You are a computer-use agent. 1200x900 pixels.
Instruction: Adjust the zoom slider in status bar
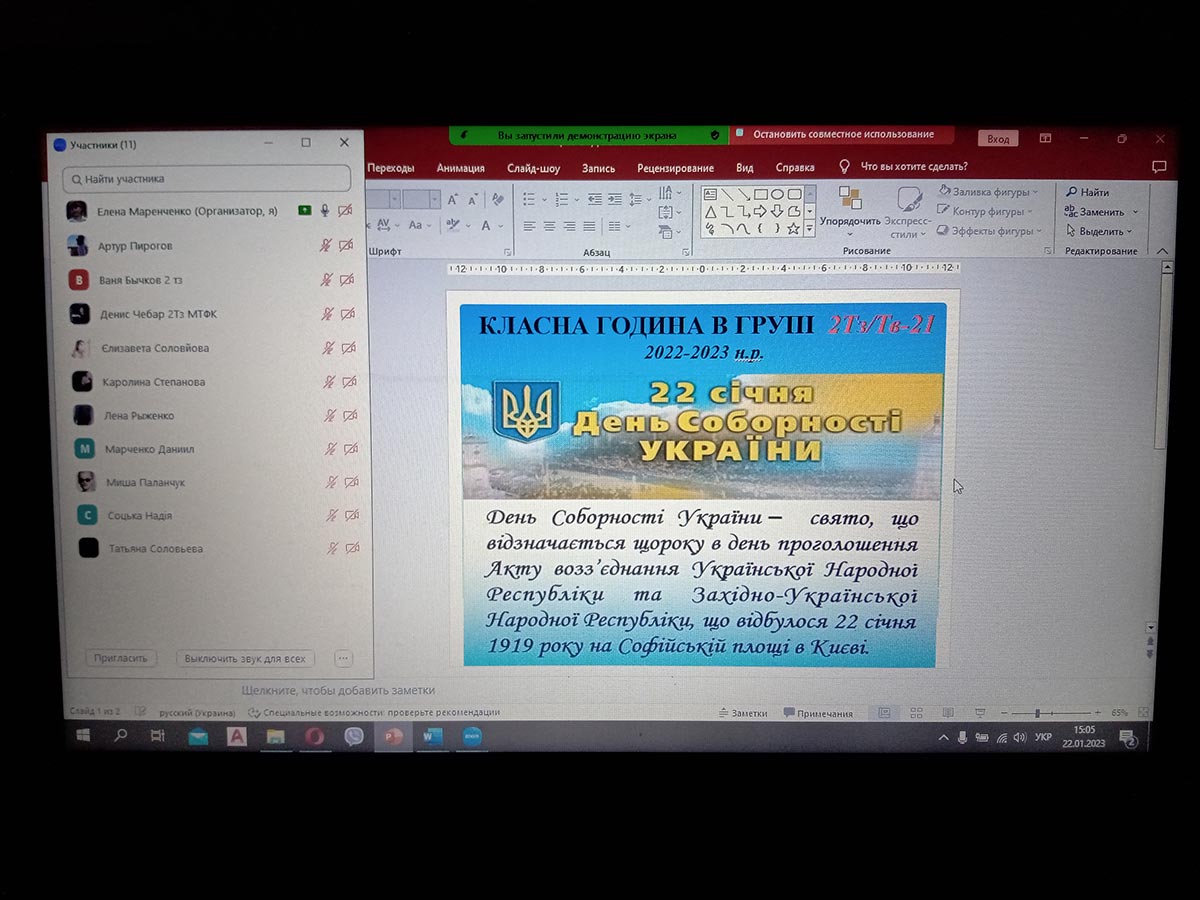[x=1037, y=713]
